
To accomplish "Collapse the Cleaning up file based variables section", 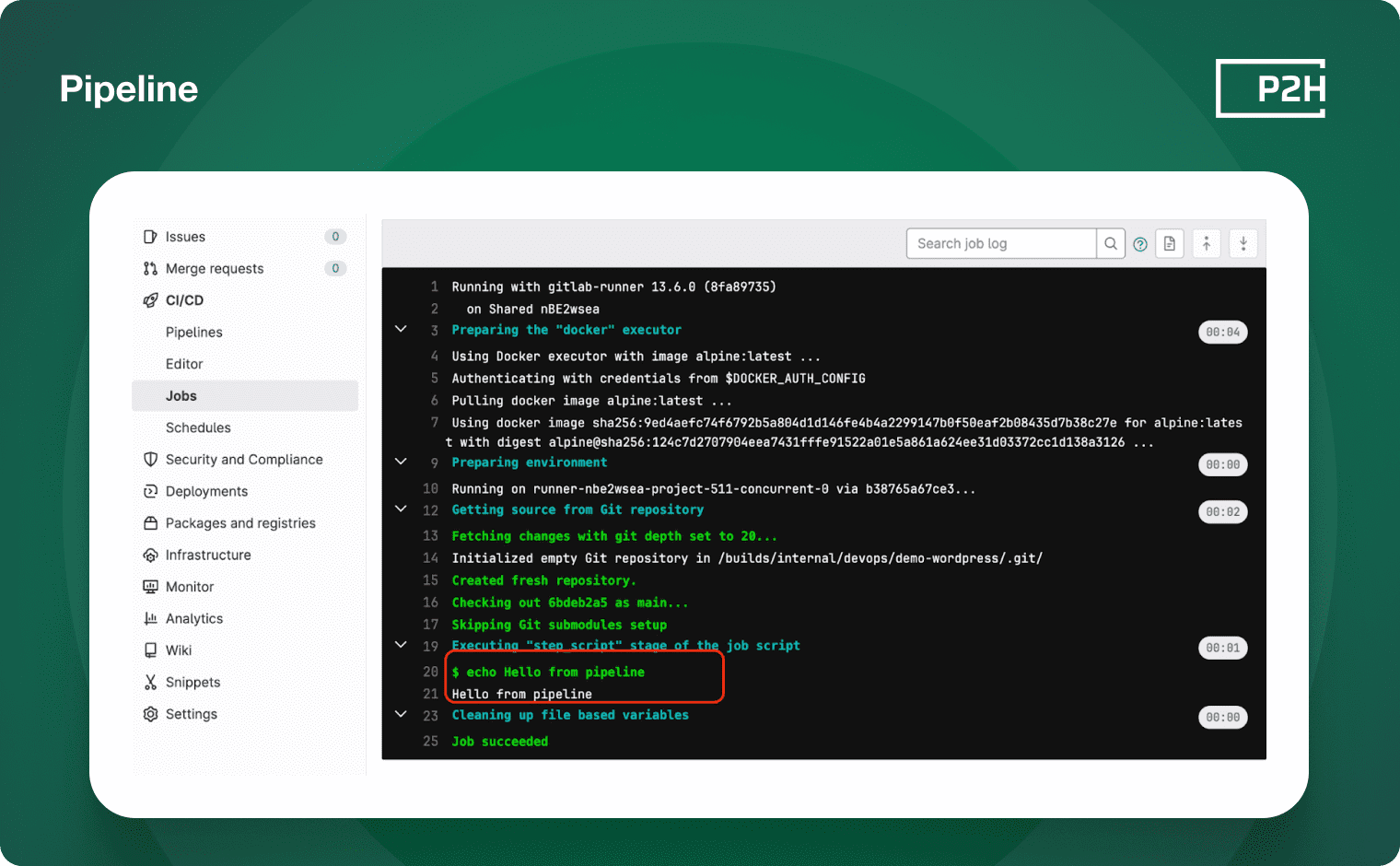I will pyautogui.click(x=401, y=714).
